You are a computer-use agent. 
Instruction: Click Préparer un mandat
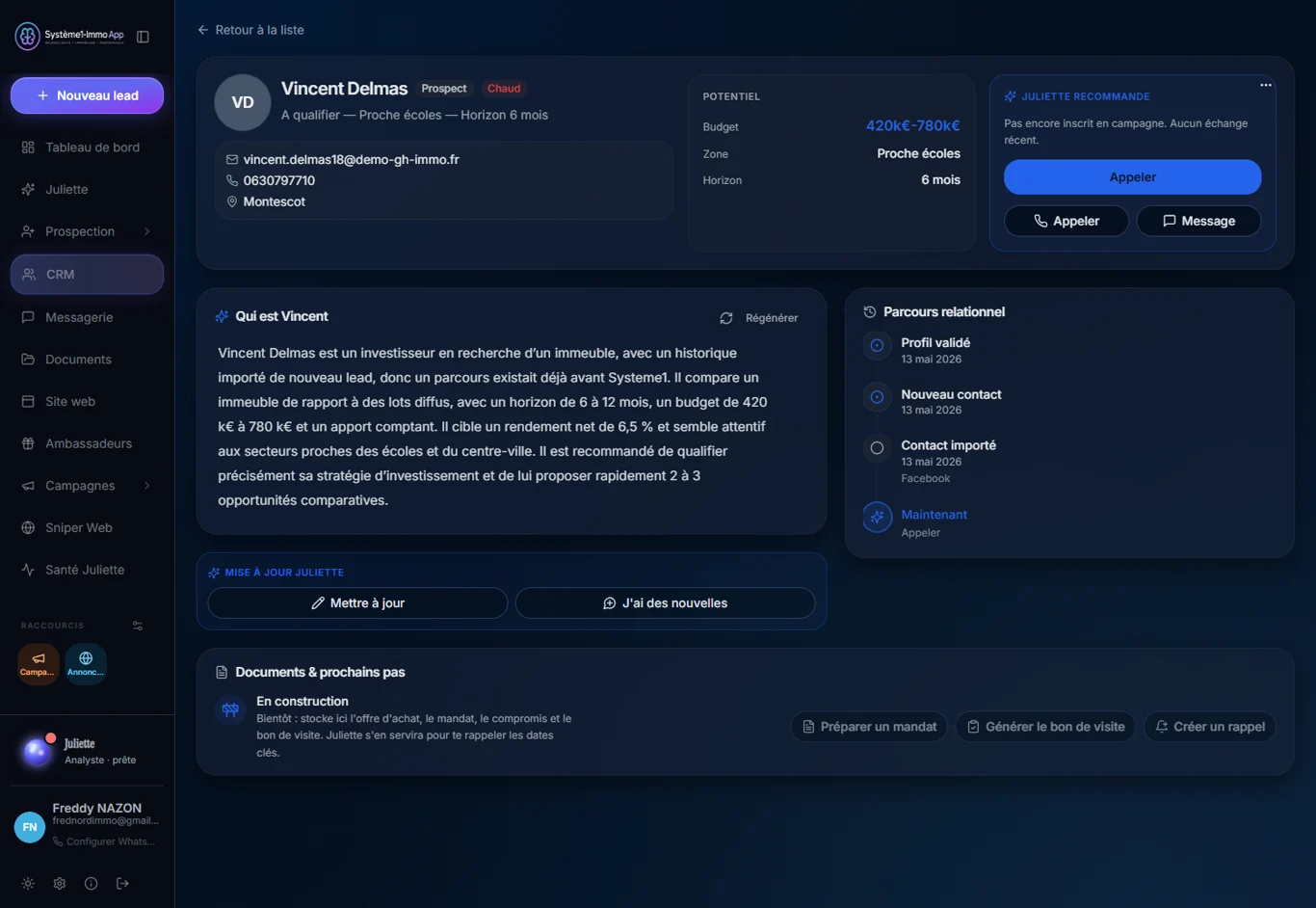pos(869,727)
